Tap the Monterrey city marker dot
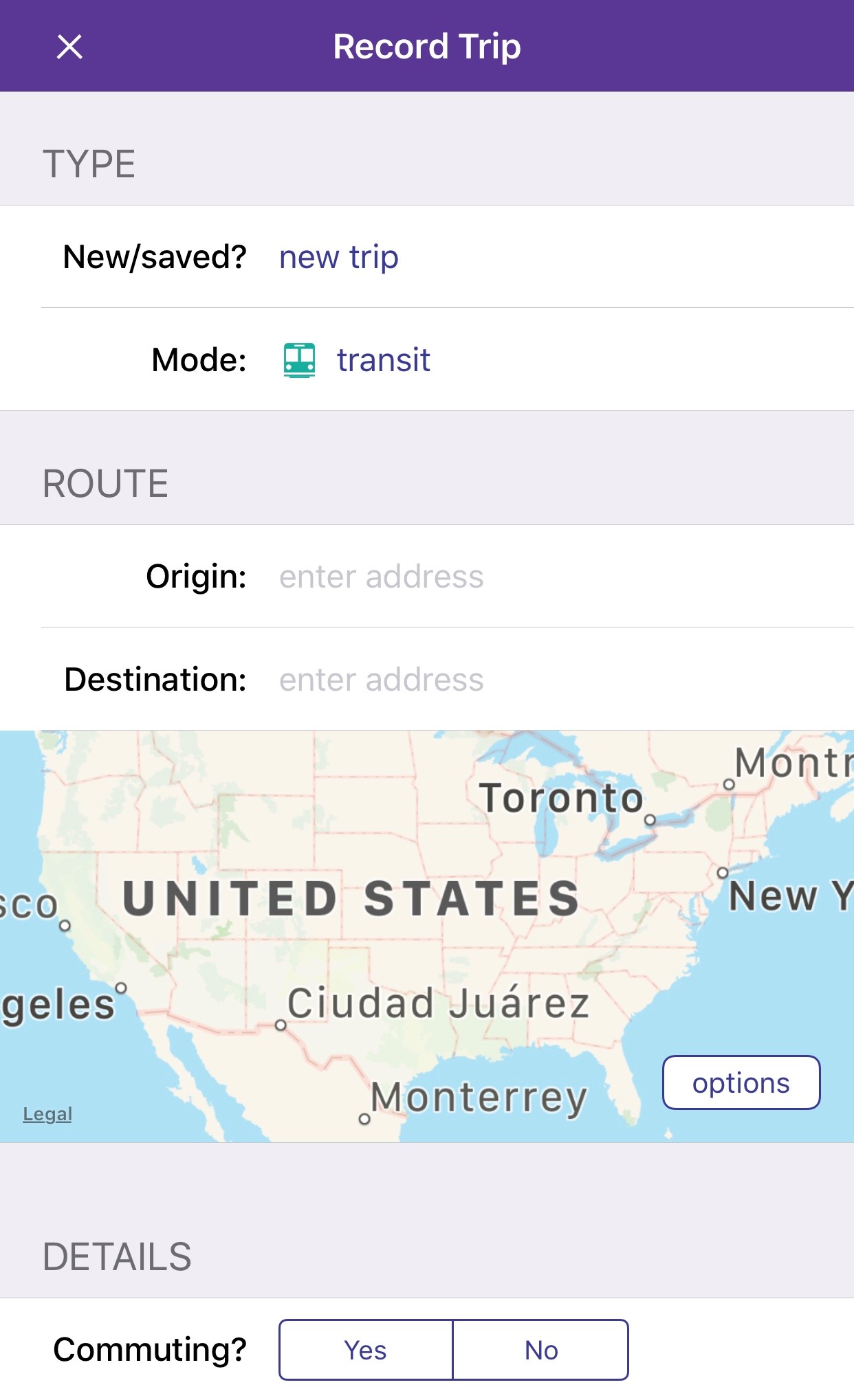854x1400 pixels. [x=364, y=1119]
